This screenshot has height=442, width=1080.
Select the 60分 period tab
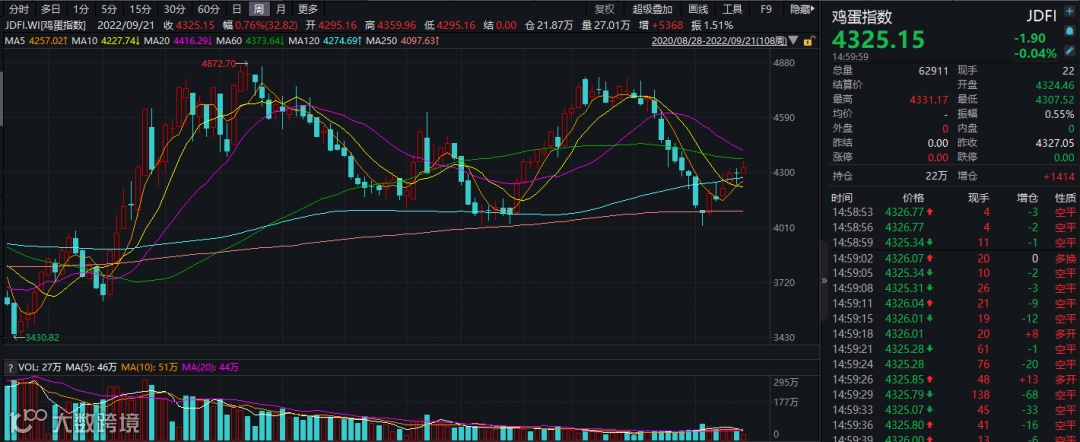[209, 9]
